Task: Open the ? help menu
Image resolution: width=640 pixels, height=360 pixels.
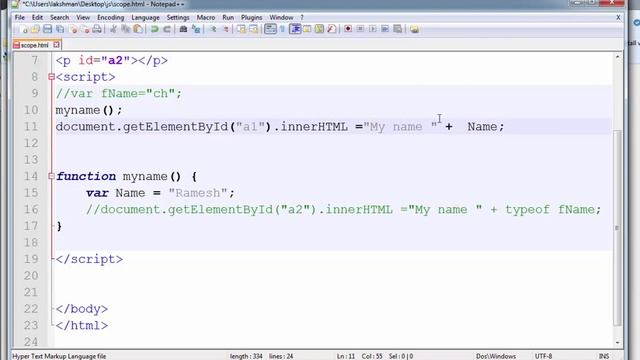Action: coord(302,18)
